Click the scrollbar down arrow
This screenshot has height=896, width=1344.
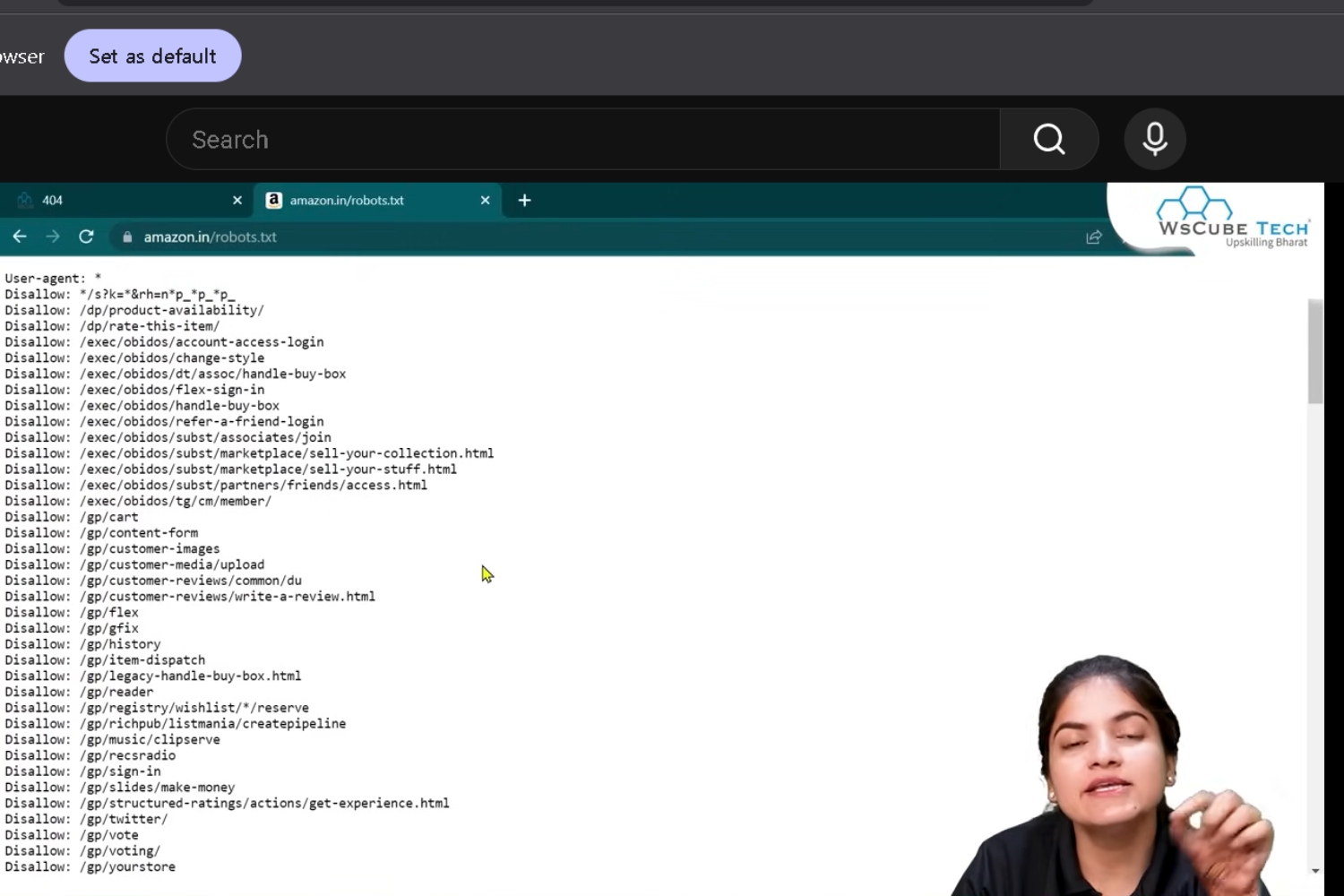click(x=1315, y=870)
